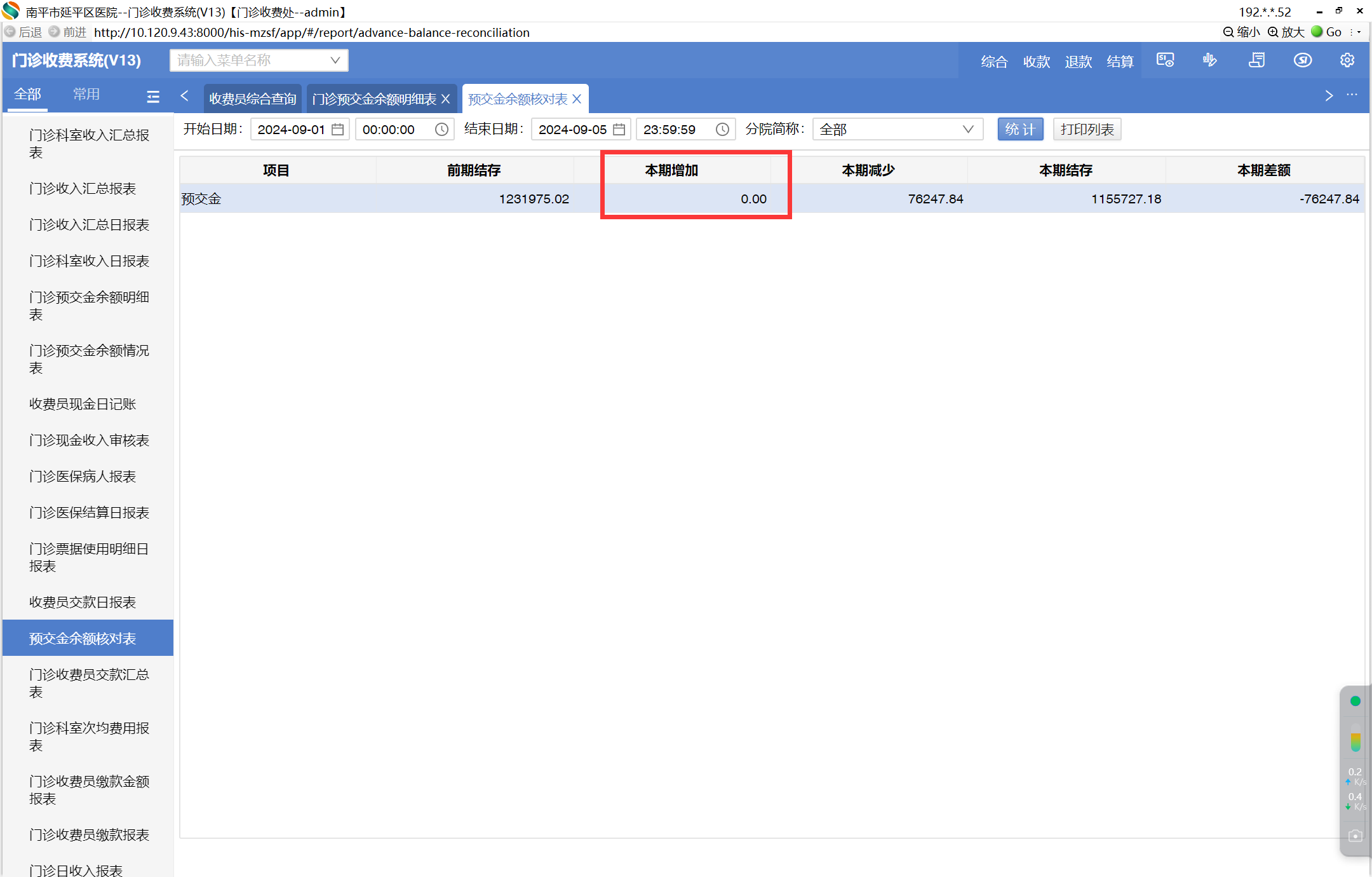Select 收费员现金日记账 in sidebar
This screenshot has height=877, width=1372.
pyautogui.click(x=83, y=404)
